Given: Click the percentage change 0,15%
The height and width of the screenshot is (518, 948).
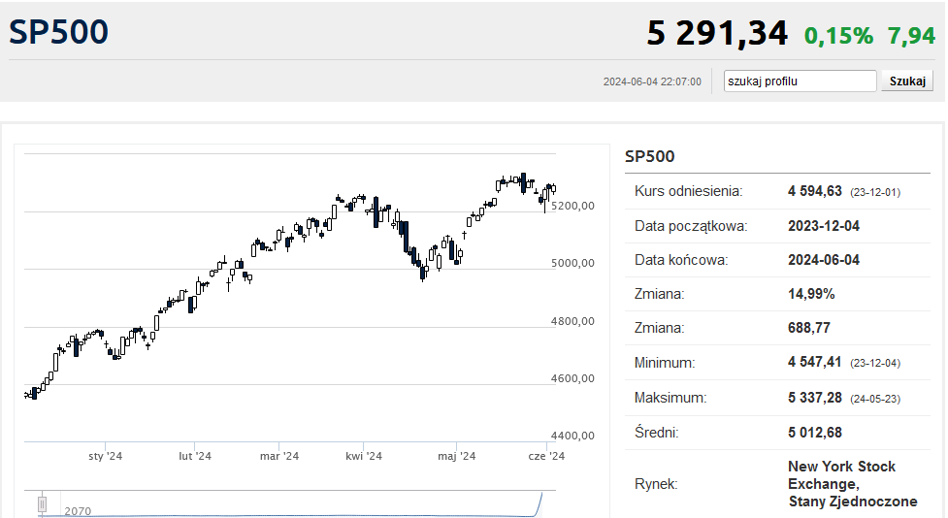Looking at the screenshot, I should tap(839, 36).
